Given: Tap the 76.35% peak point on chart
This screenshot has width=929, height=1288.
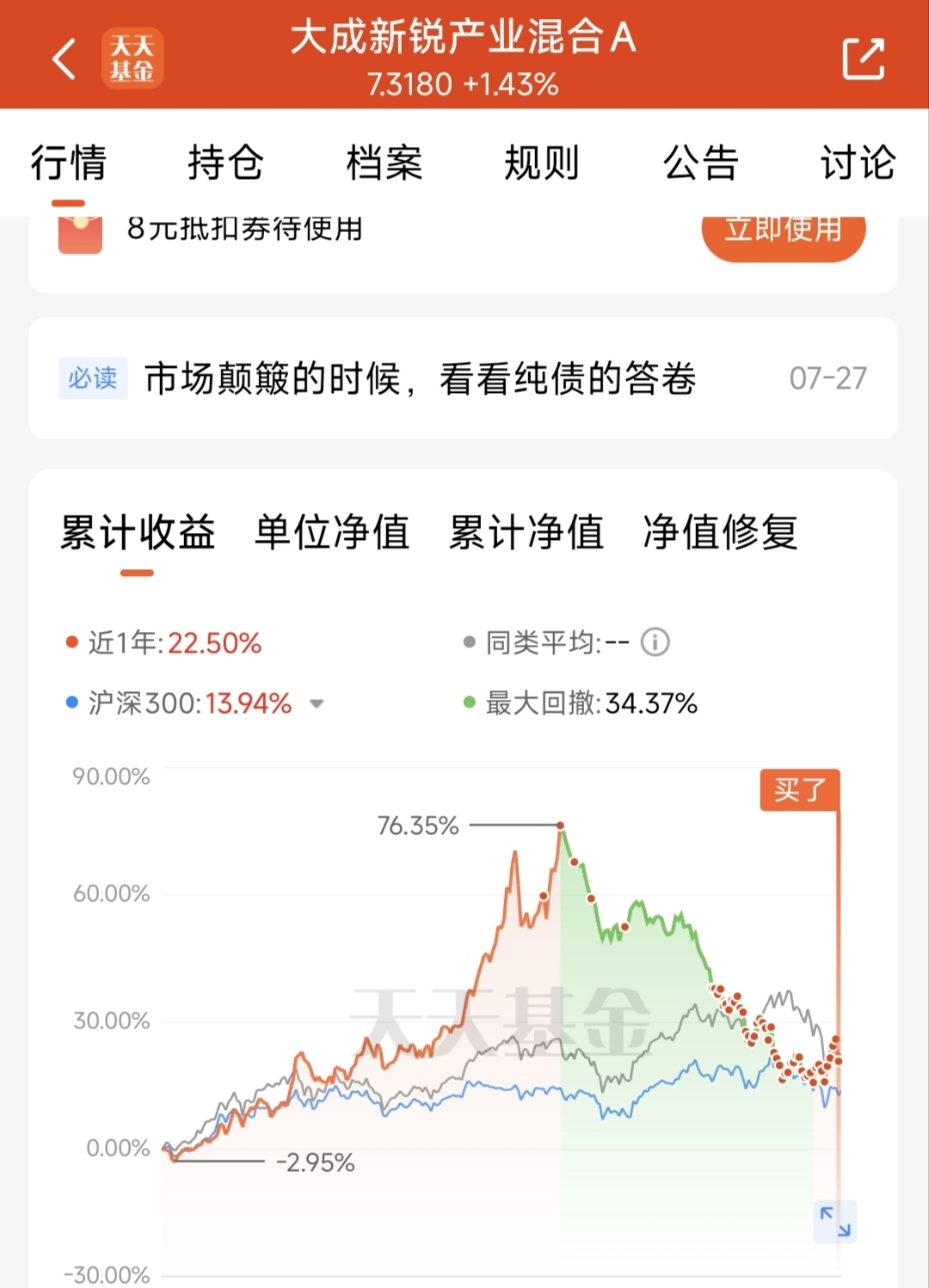Looking at the screenshot, I should (x=561, y=825).
